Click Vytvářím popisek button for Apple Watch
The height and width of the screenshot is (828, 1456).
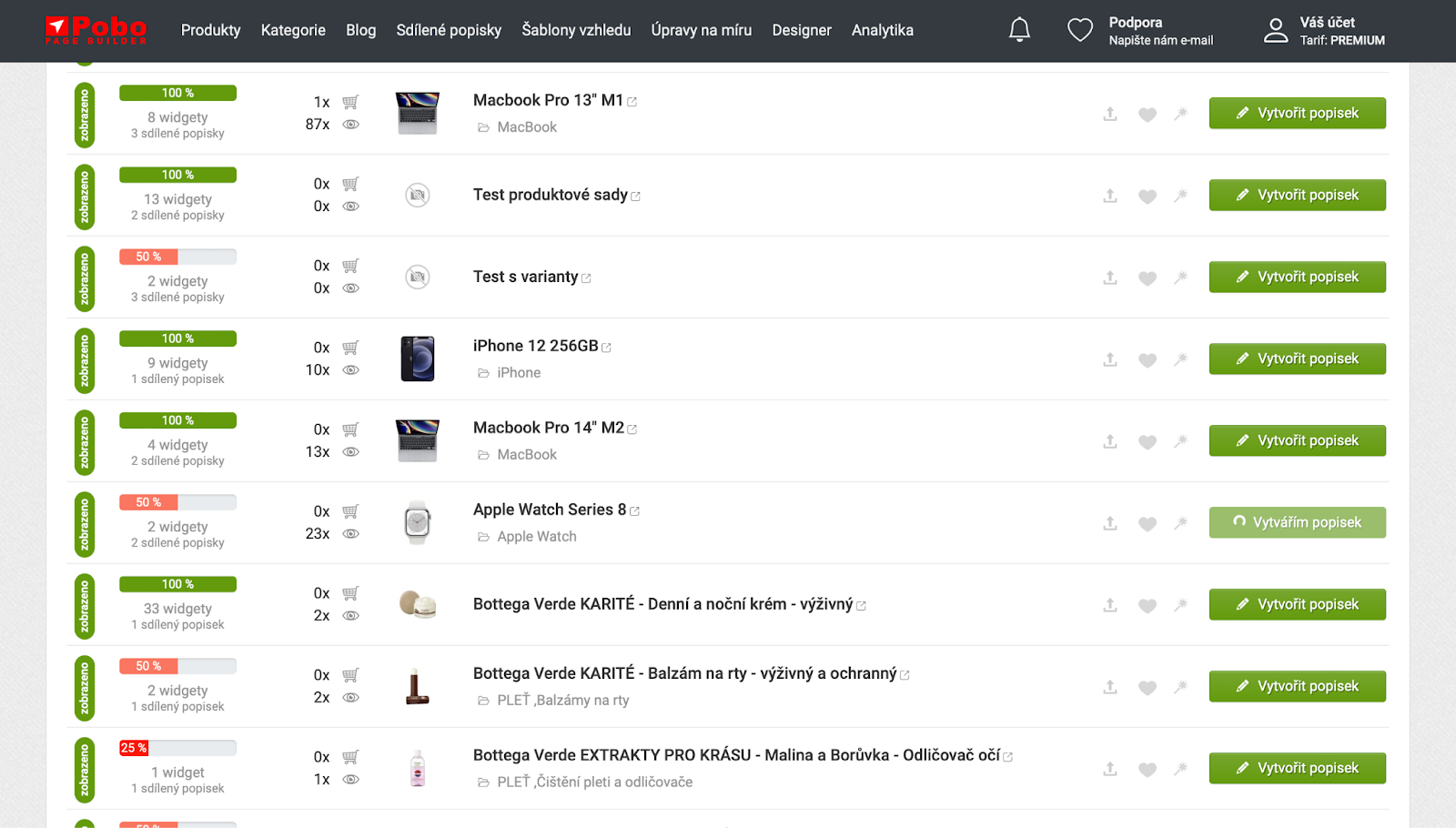click(x=1298, y=523)
